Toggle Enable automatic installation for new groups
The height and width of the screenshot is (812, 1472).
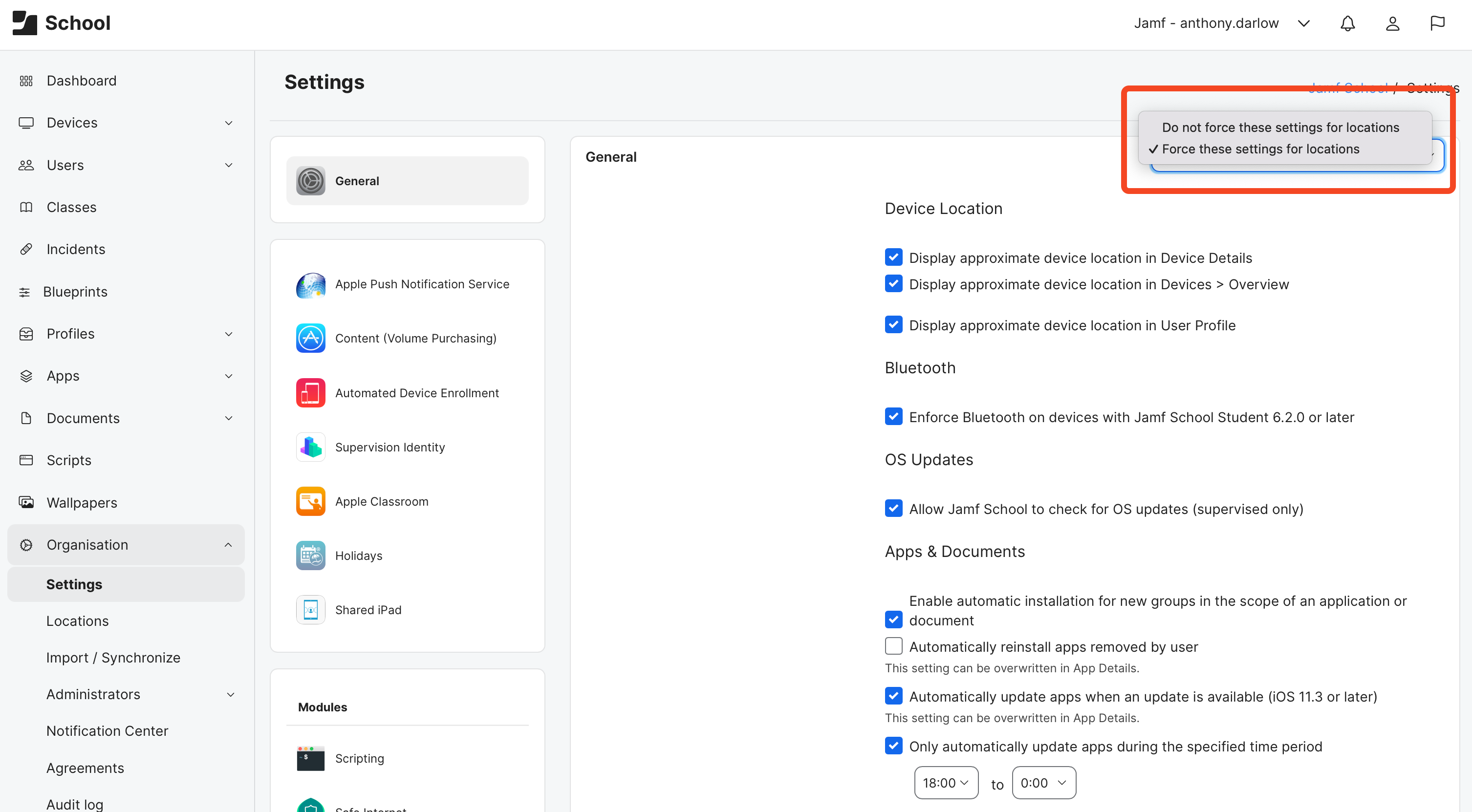[x=894, y=620]
